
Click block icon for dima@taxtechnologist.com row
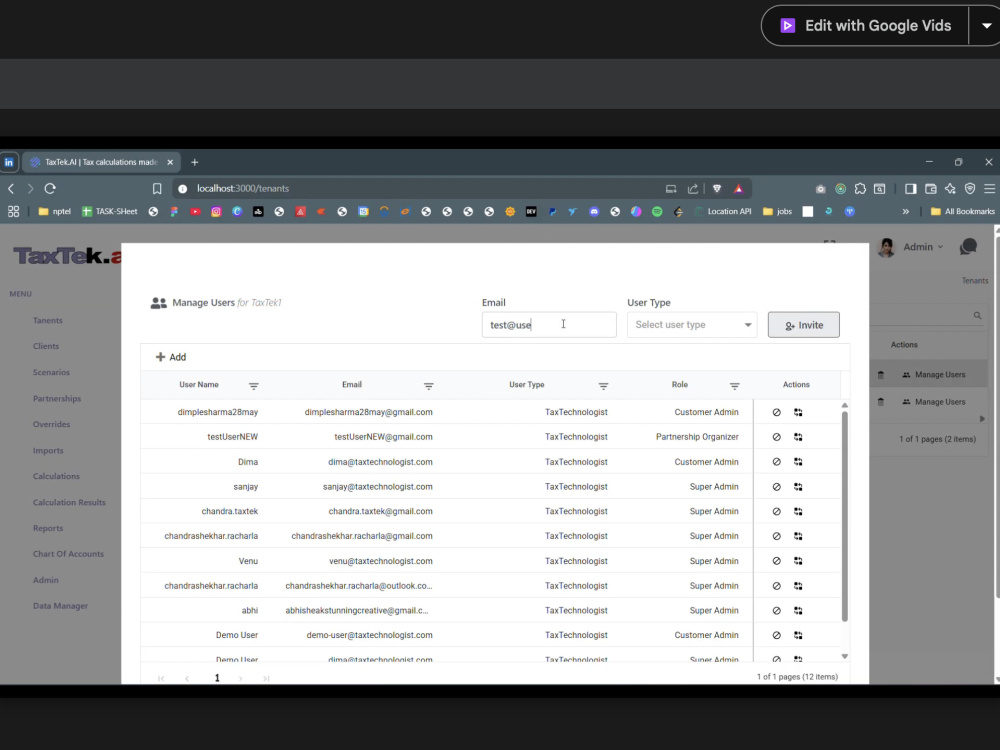pyautogui.click(x=776, y=462)
